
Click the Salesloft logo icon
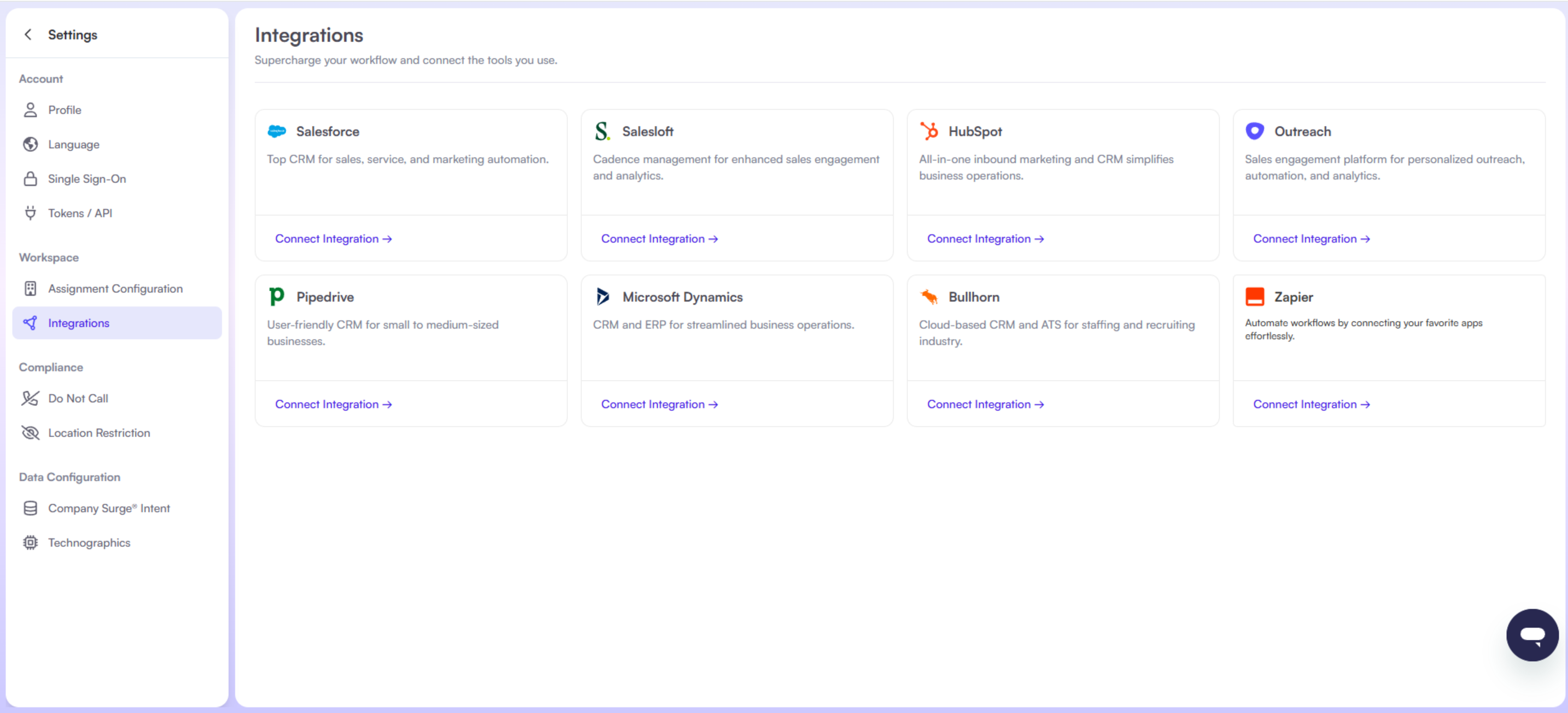(602, 132)
